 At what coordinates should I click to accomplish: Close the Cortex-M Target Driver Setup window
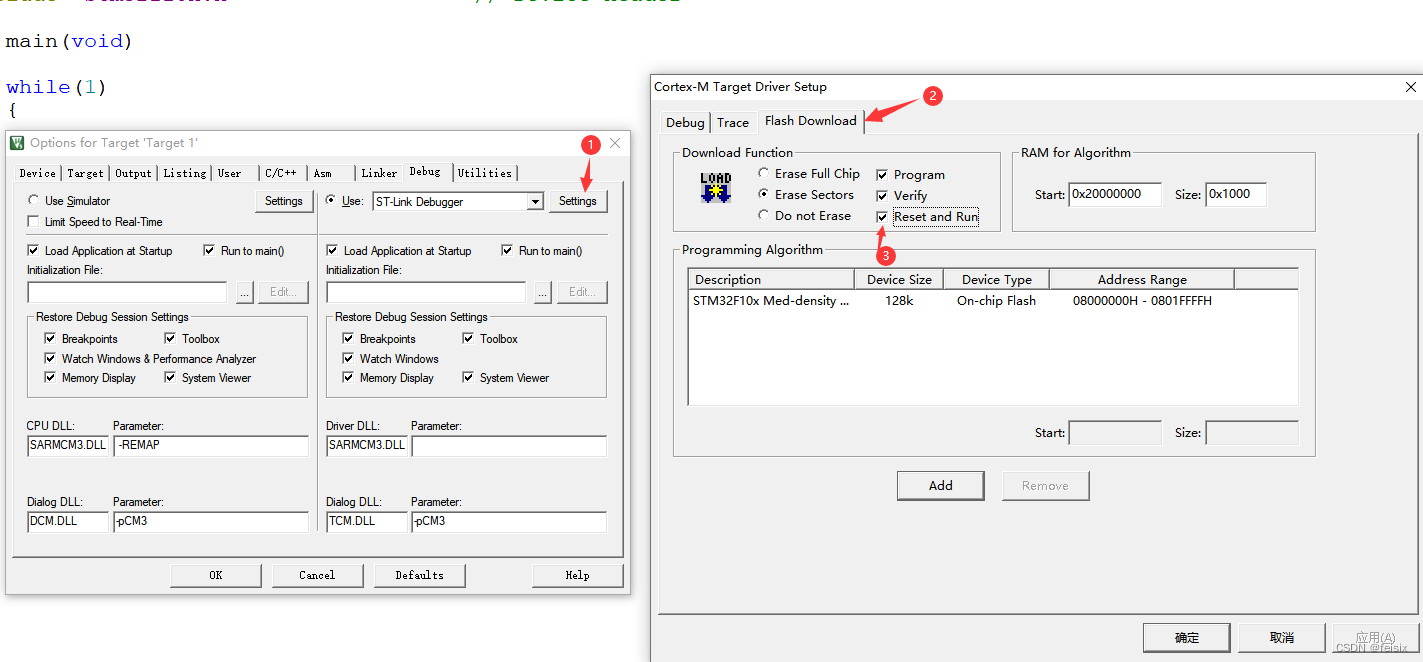pyautogui.click(x=1411, y=87)
